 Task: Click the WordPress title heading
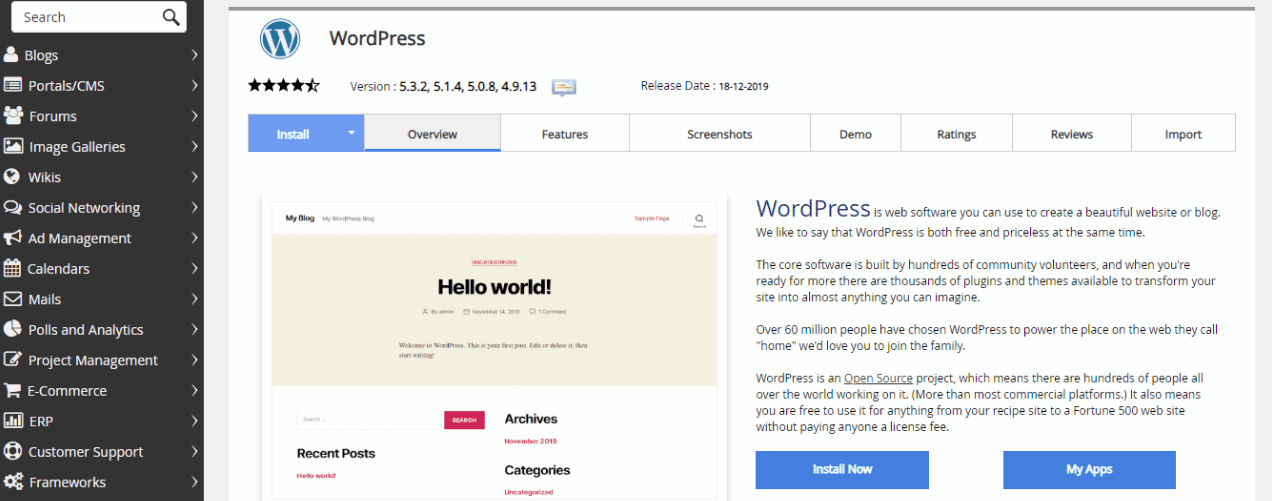(x=377, y=38)
